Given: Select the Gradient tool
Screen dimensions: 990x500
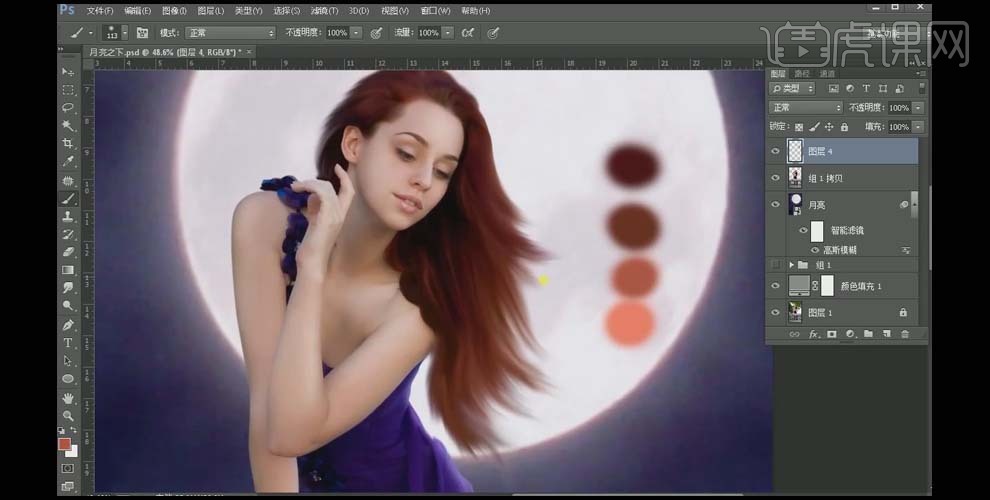Looking at the screenshot, I should (68, 270).
